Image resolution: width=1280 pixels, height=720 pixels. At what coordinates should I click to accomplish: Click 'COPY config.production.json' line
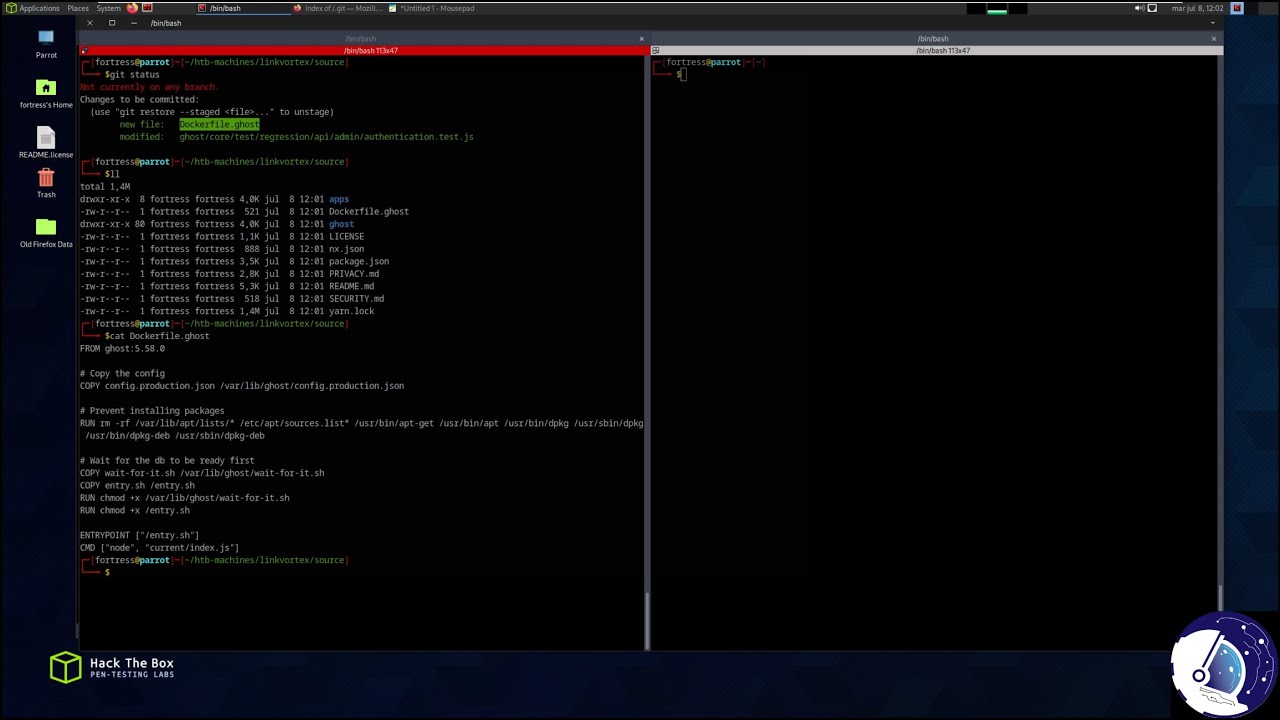click(242, 386)
